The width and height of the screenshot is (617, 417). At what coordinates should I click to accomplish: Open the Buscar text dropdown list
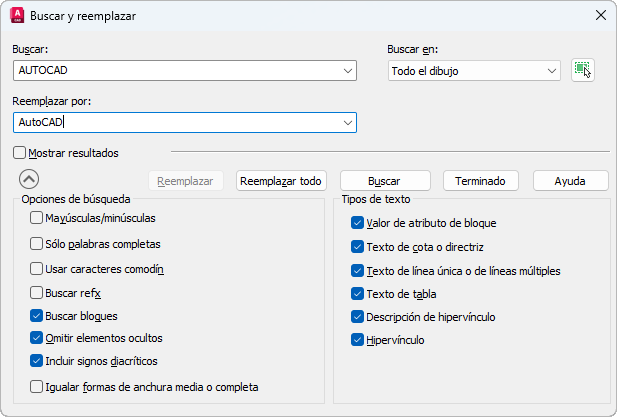(x=347, y=70)
